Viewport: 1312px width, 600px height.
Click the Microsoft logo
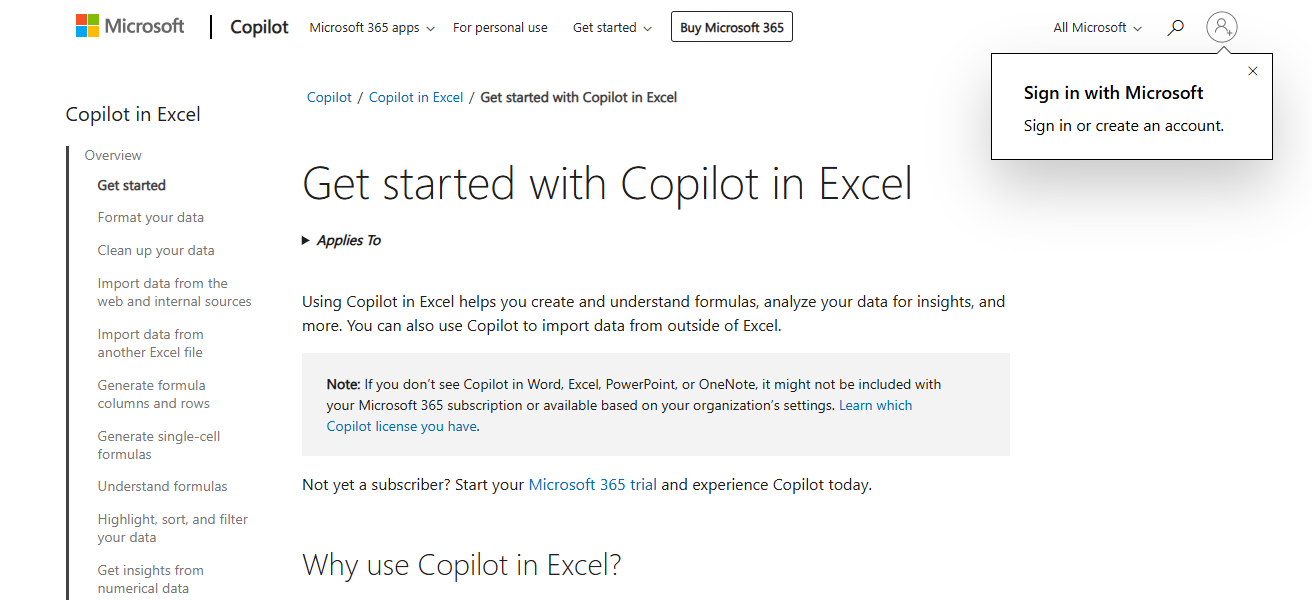pyautogui.click(x=129, y=25)
